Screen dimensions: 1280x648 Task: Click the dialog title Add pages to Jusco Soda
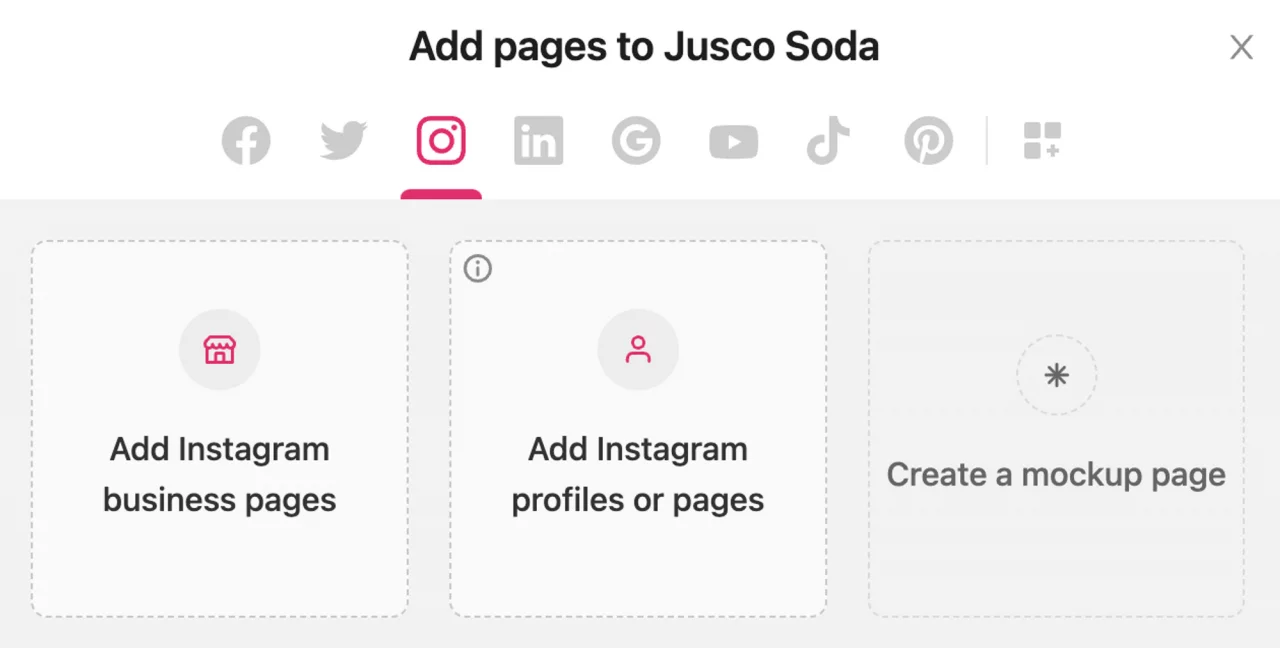coord(643,46)
